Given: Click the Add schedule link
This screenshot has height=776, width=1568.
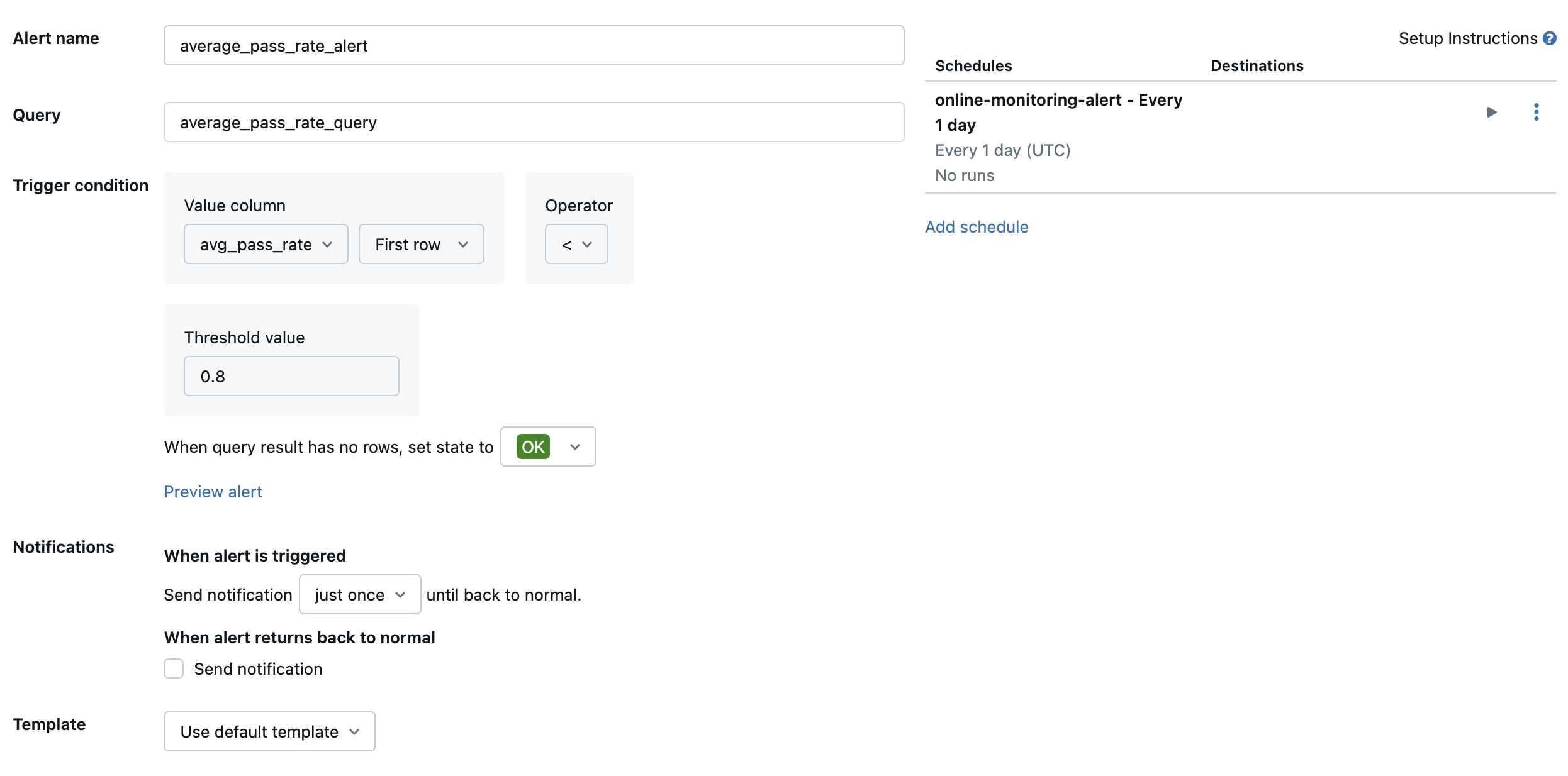Looking at the screenshot, I should [x=976, y=225].
